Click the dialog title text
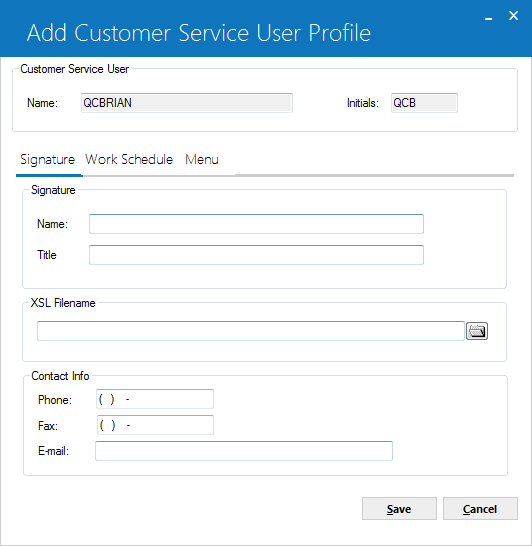The width and height of the screenshot is (532, 546). tap(199, 33)
